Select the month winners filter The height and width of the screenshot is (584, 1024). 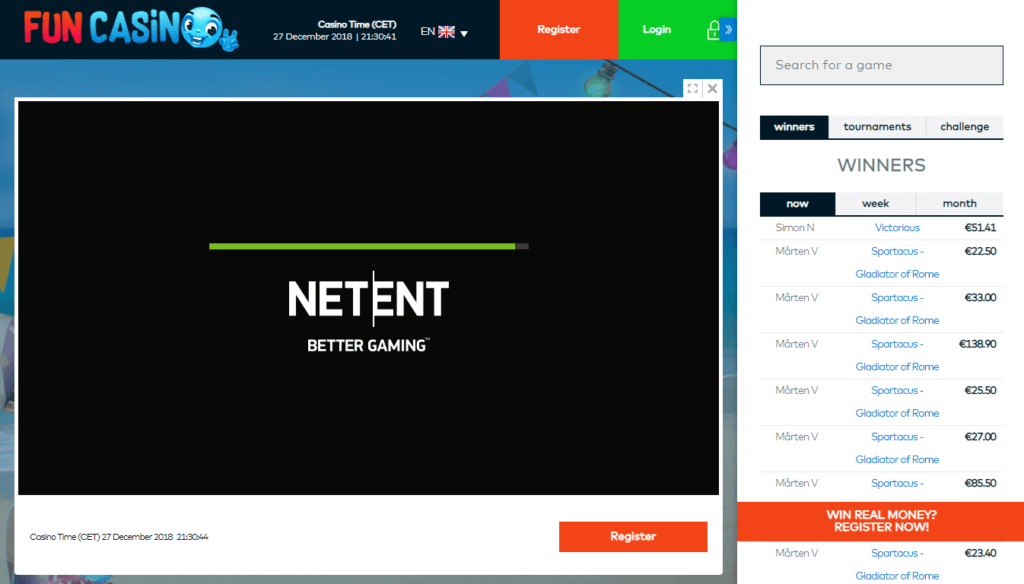coord(959,204)
